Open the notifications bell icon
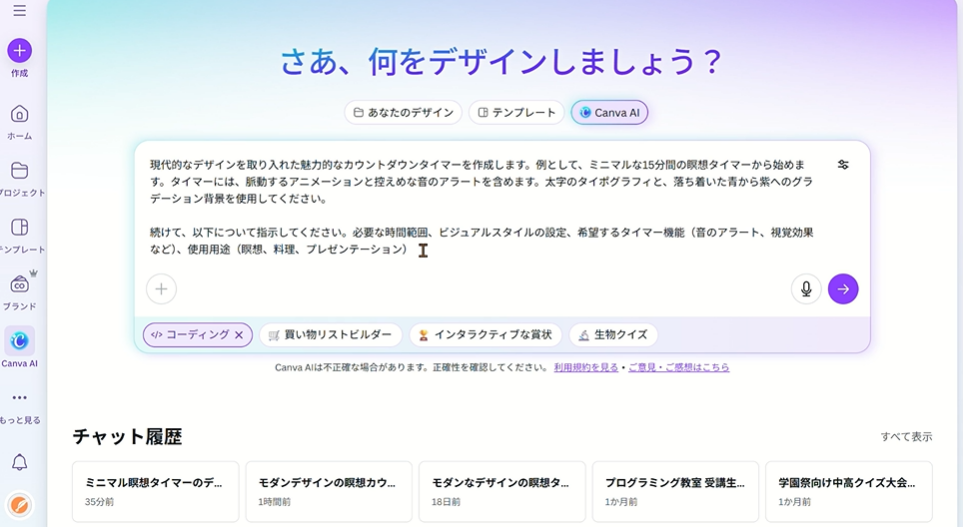 click(x=20, y=463)
